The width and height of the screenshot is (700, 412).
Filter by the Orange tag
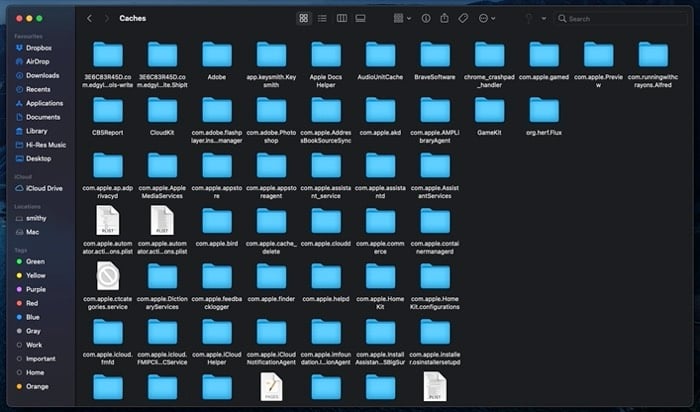32,386
